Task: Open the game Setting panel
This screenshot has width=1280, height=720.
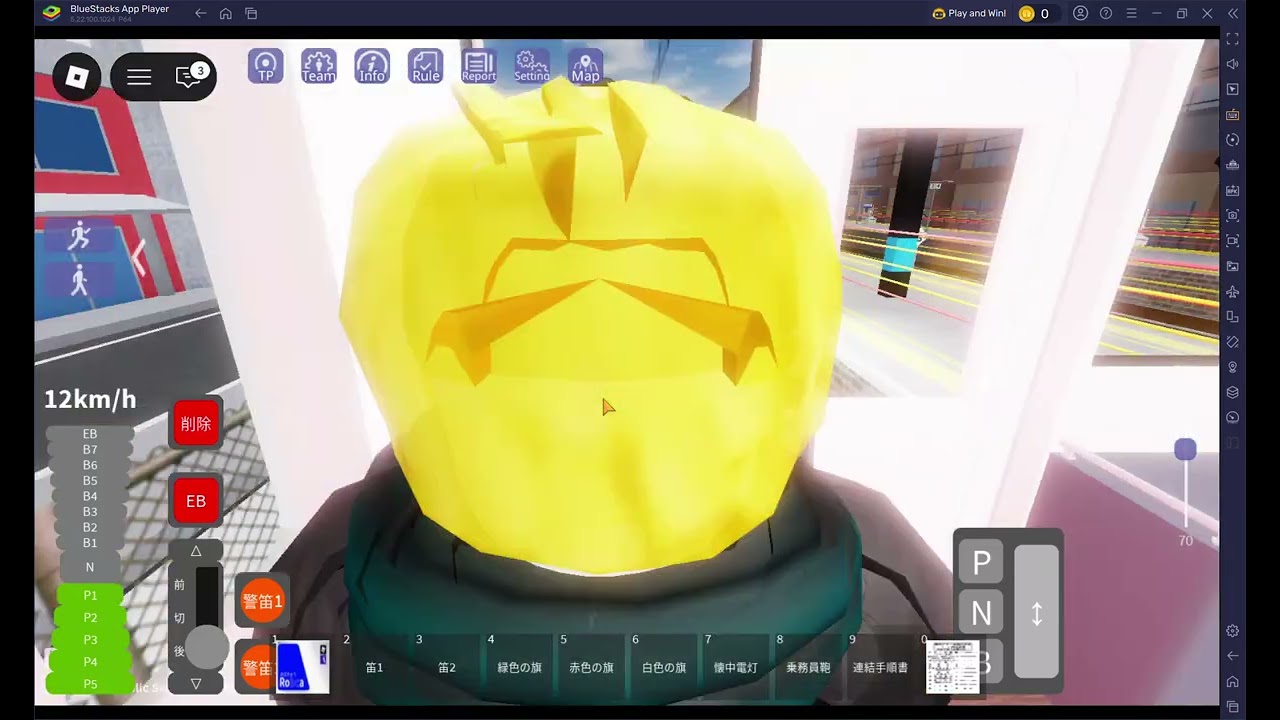Action: pyautogui.click(x=532, y=66)
